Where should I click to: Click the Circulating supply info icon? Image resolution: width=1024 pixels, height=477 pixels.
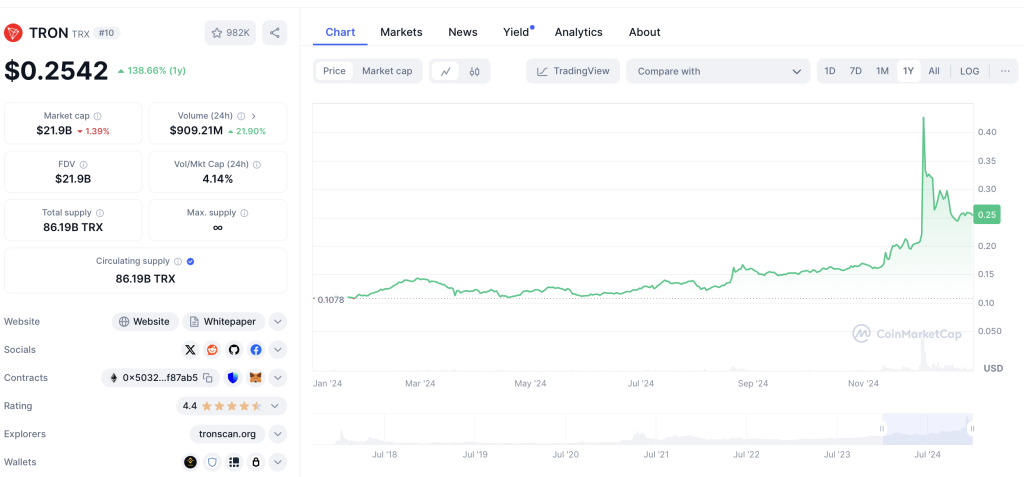[177, 261]
